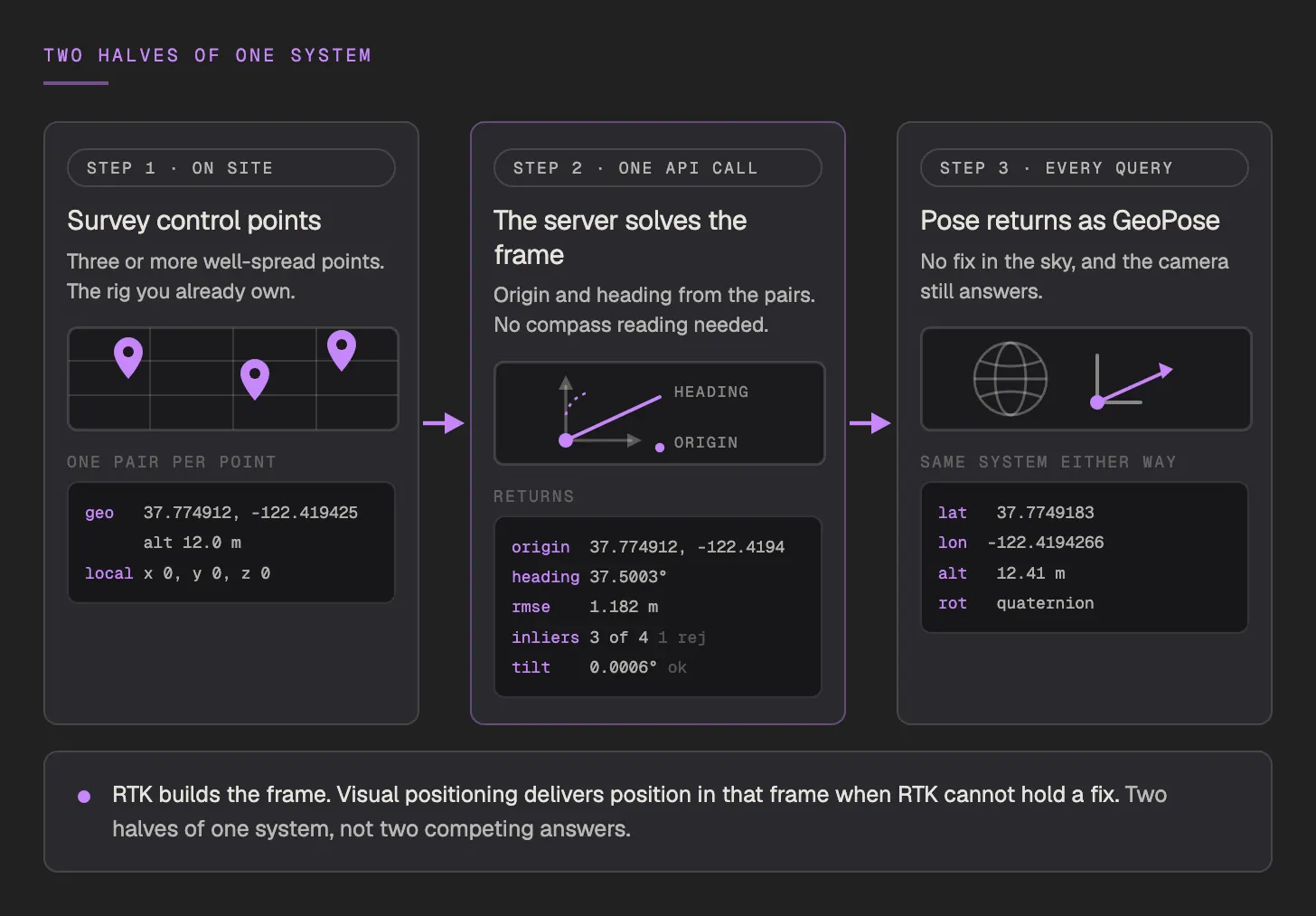Screen dimensions: 1316x916
Task: Click the origin 37.774912, -122.4194 row
Action: [648, 547]
